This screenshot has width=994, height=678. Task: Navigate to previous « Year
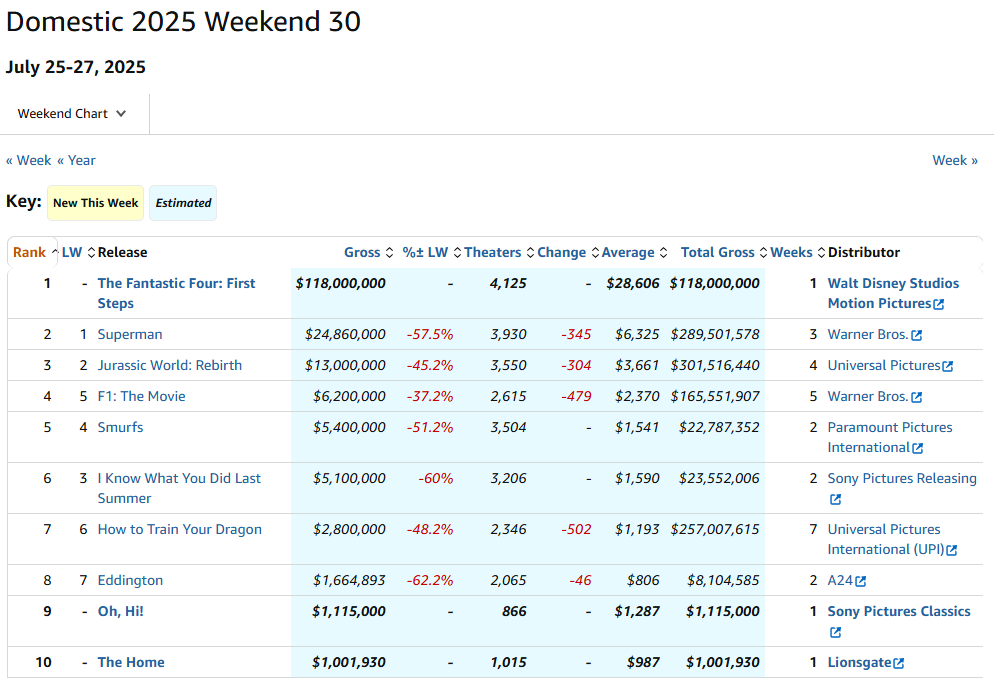coord(76,160)
